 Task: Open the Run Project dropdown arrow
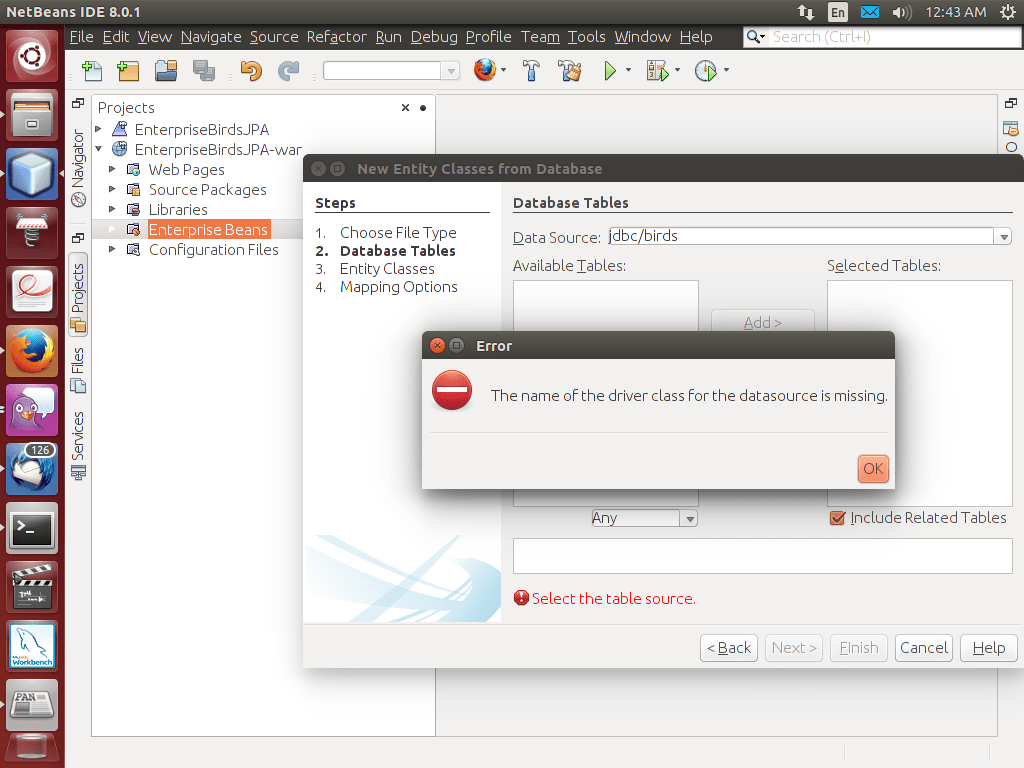628,70
